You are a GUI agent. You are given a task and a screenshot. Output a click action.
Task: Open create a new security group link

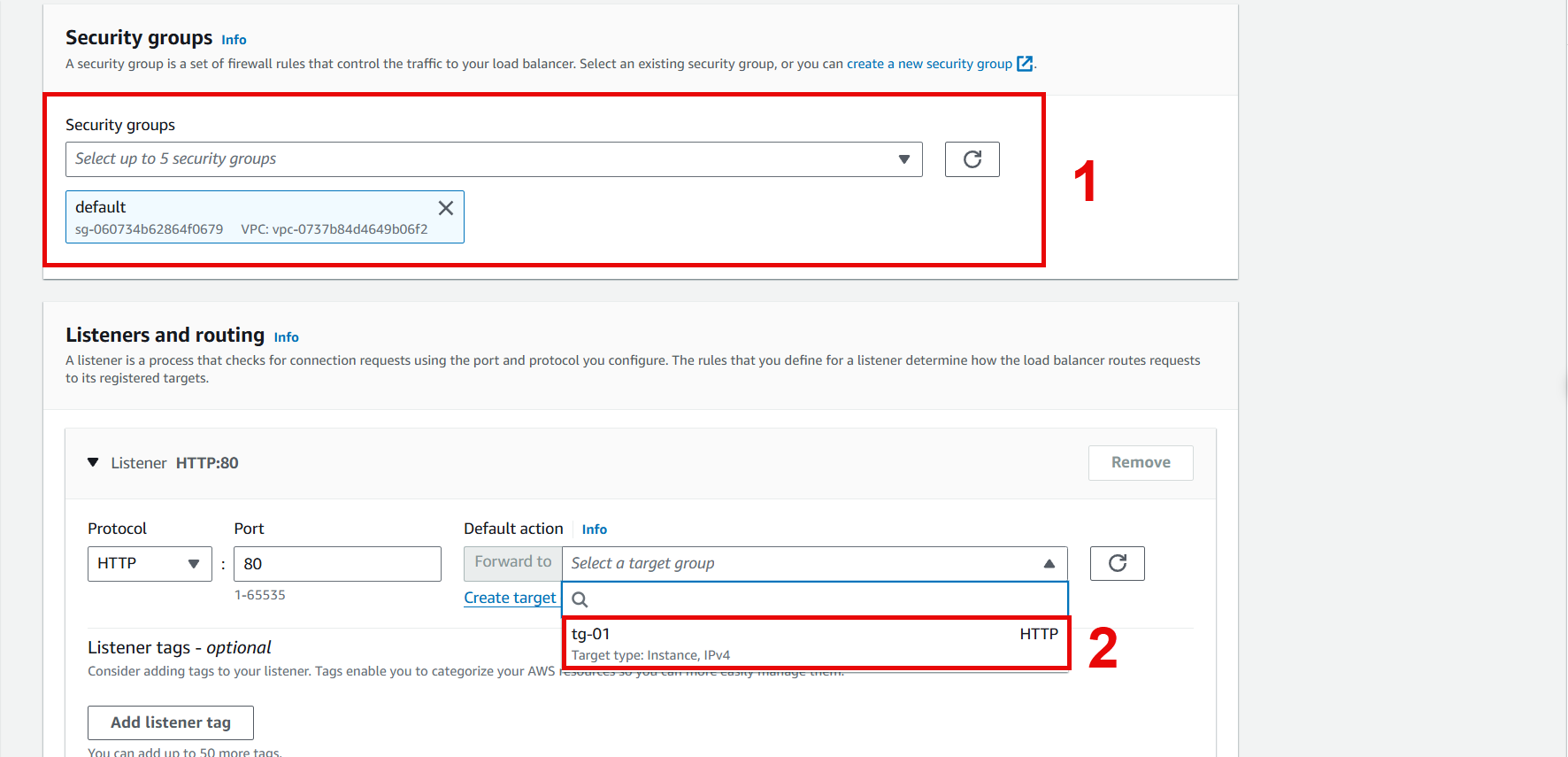[x=928, y=64]
